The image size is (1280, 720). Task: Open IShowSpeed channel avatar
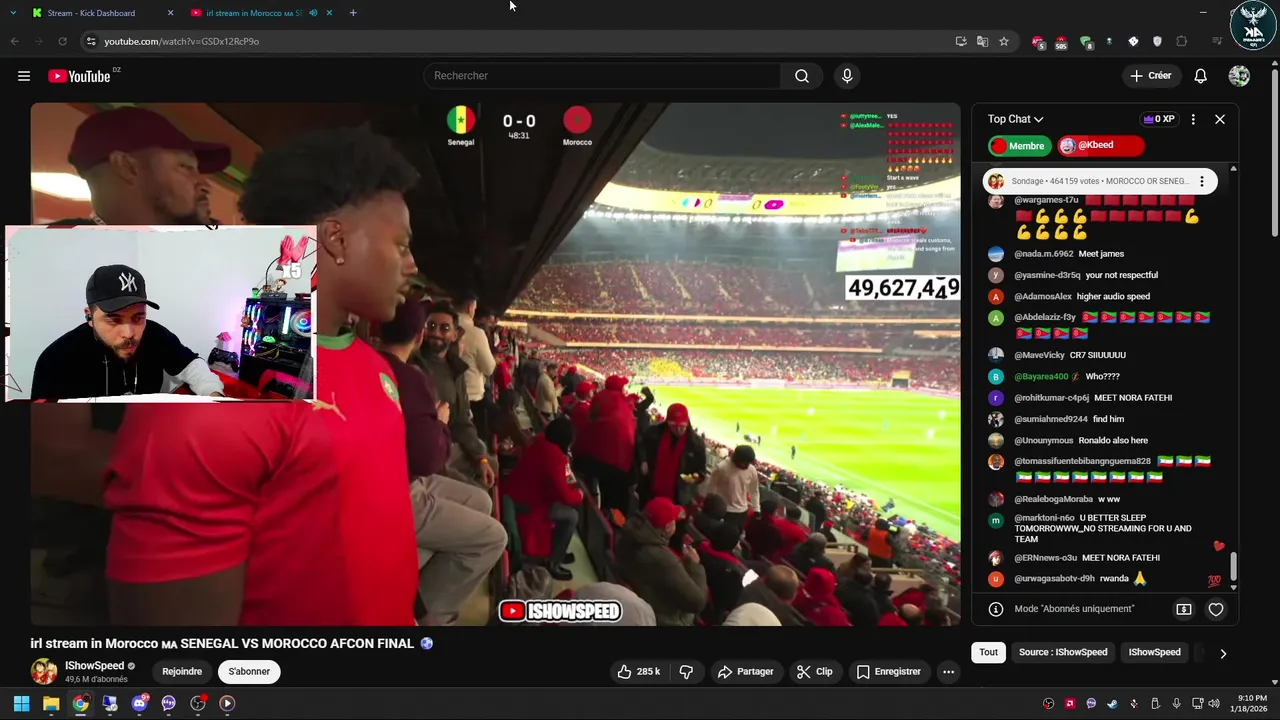44,671
